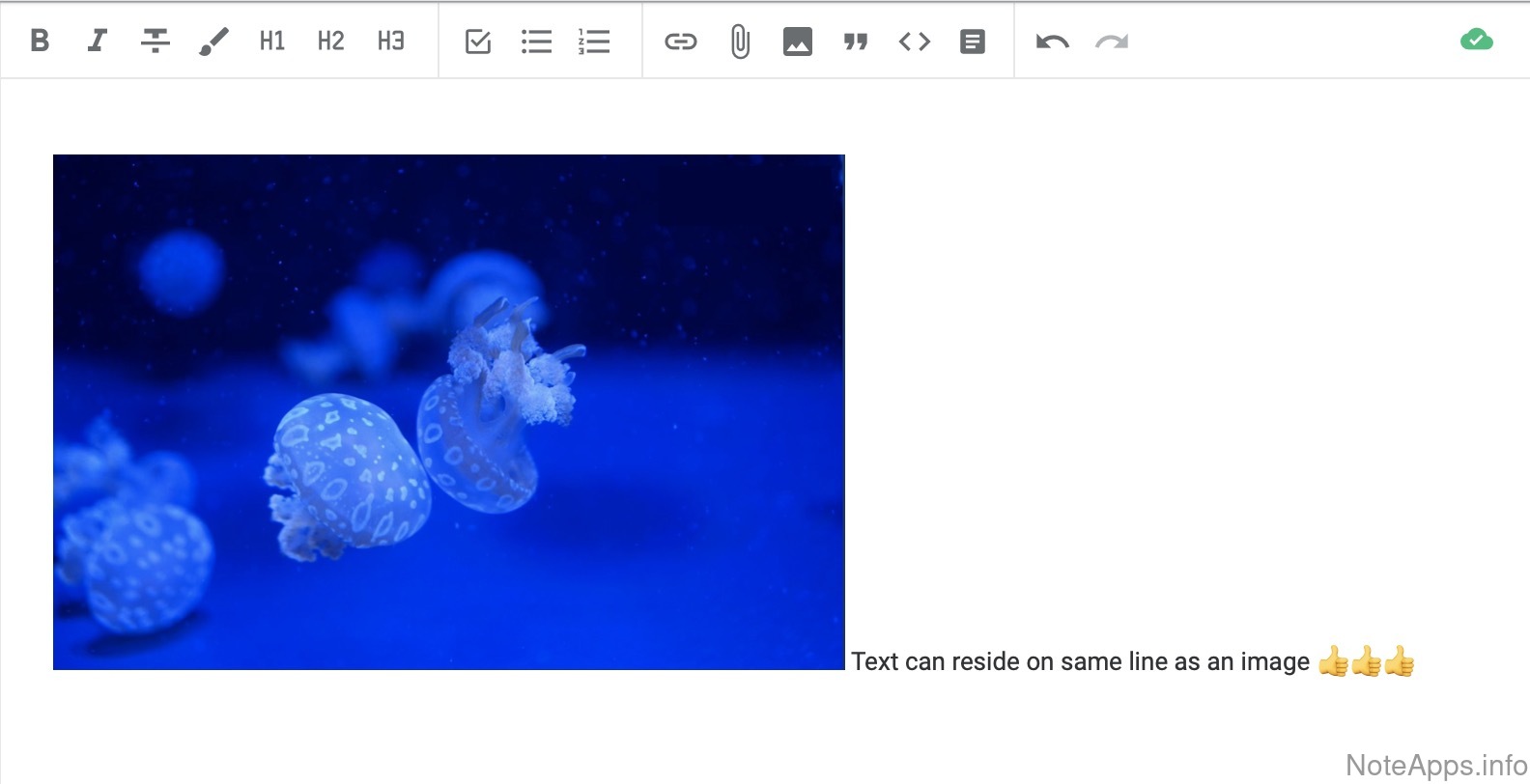Insert a block quote
Viewport: 1530px width, 784px height.
[856, 42]
